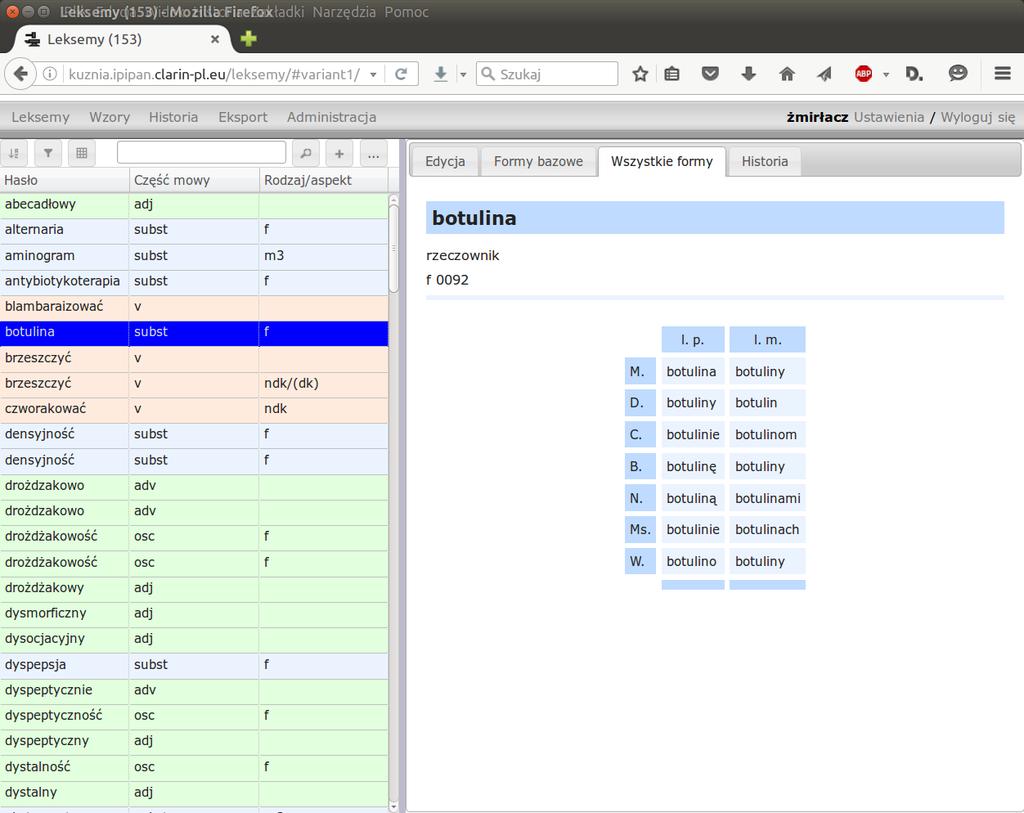The width and height of the screenshot is (1024, 813).
Task: Open the filter funnel icon
Action: coord(48,154)
